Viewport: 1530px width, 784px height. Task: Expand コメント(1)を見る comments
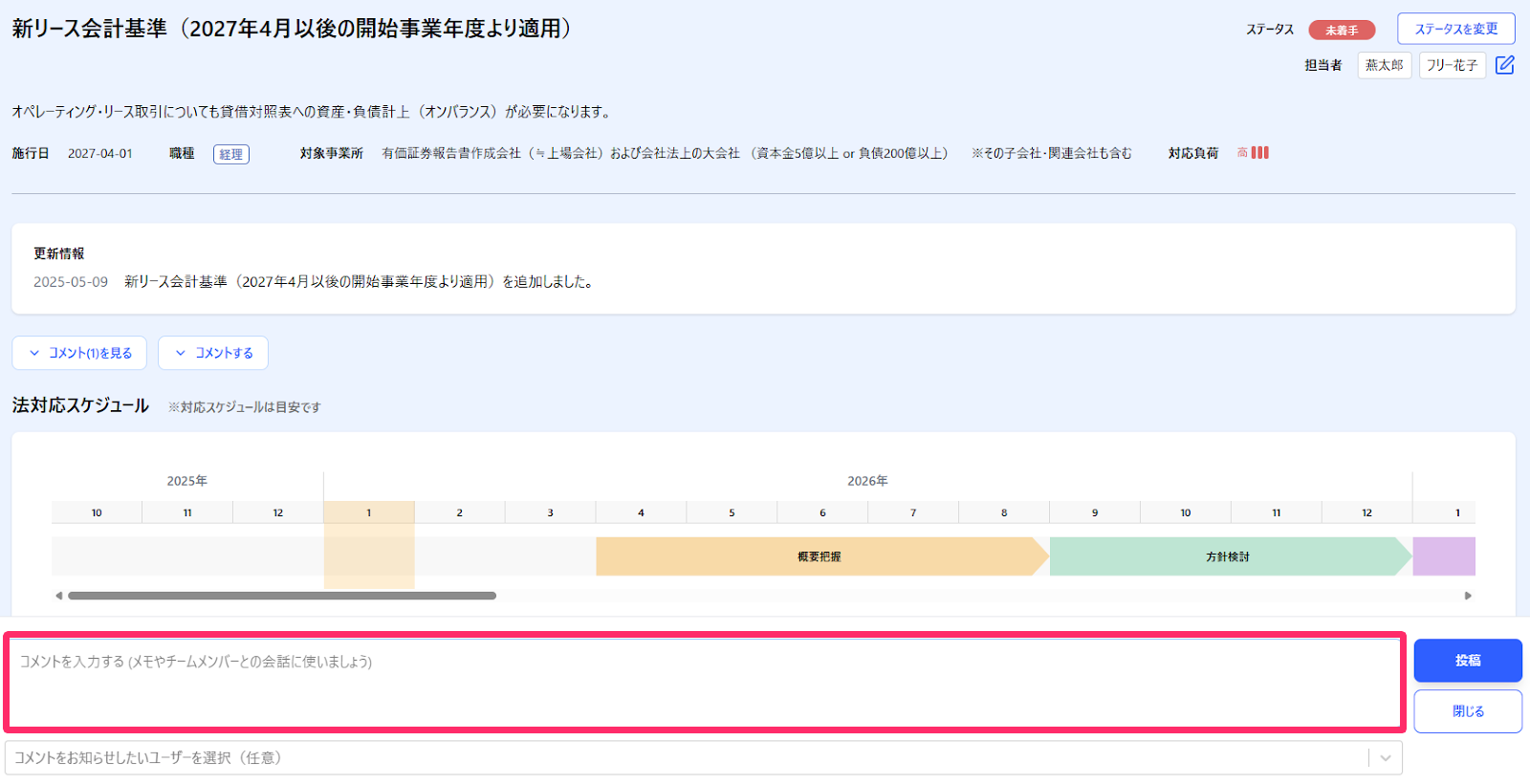click(79, 353)
